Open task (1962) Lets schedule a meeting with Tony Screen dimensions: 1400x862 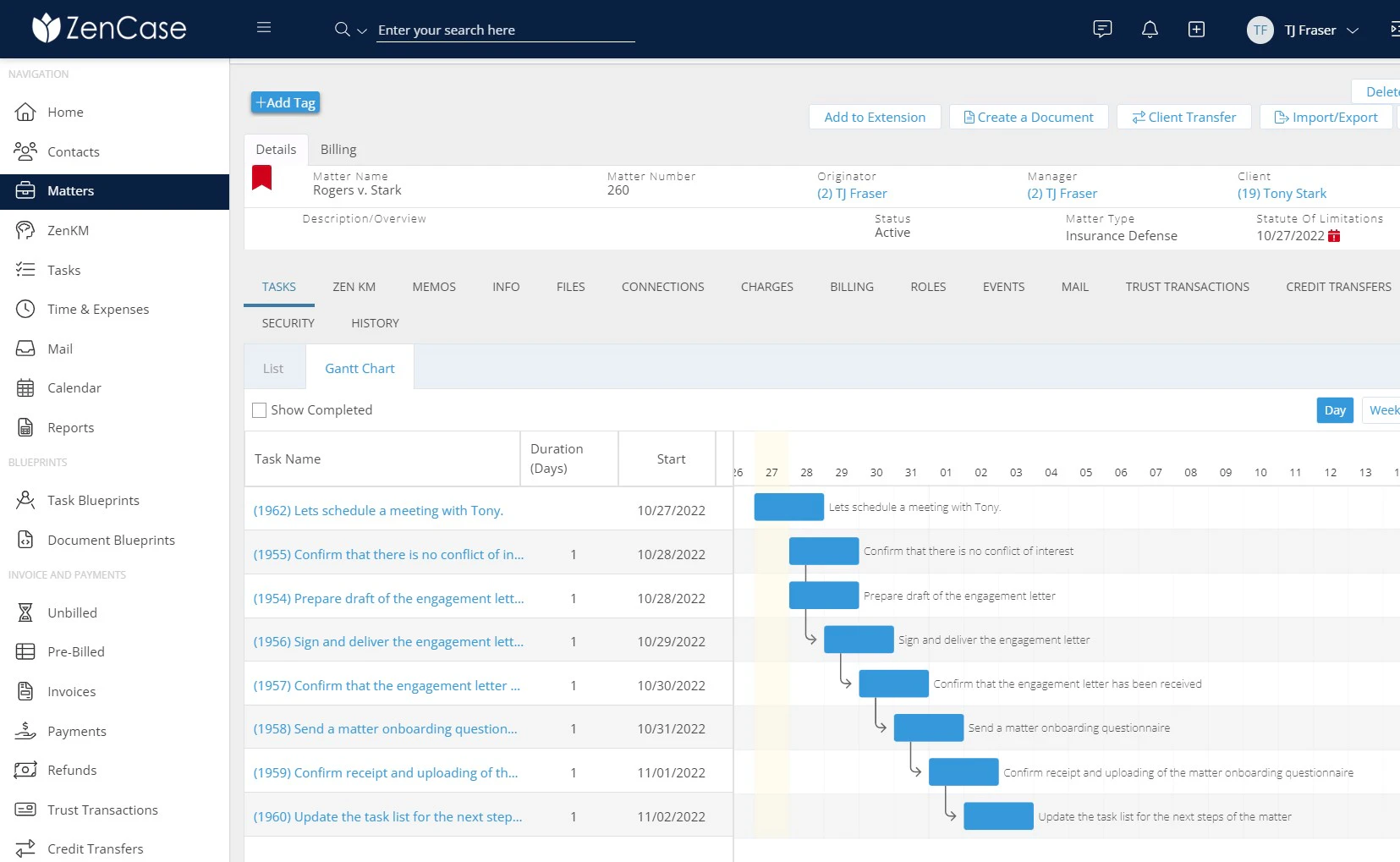click(x=378, y=510)
